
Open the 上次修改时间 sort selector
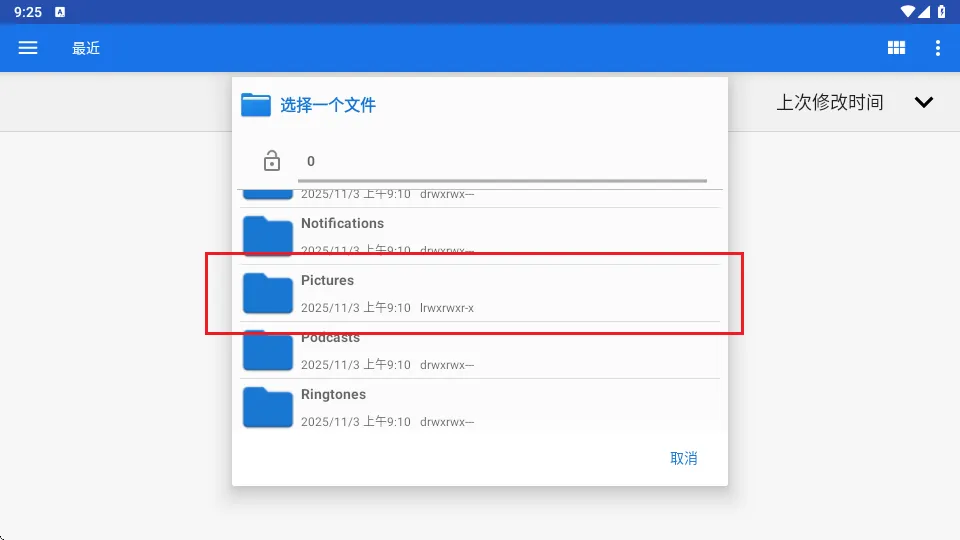click(x=830, y=102)
